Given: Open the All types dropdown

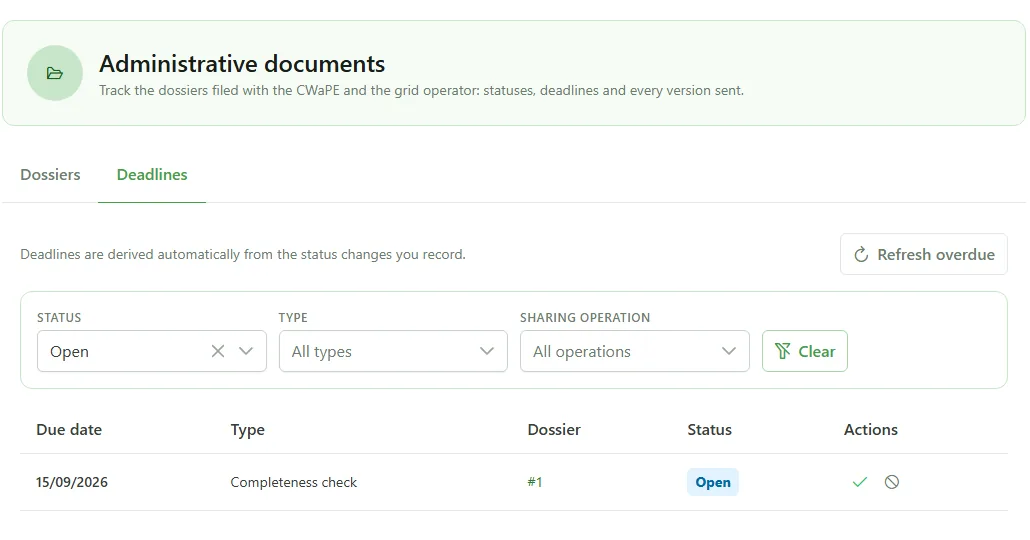Looking at the screenshot, I should (x=393, y=351).
